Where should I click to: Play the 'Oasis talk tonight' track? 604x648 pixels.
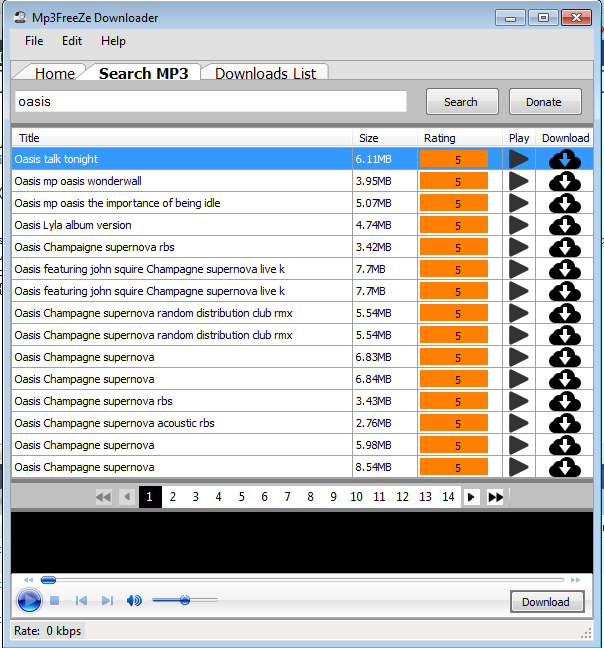[x=518, y=159]
